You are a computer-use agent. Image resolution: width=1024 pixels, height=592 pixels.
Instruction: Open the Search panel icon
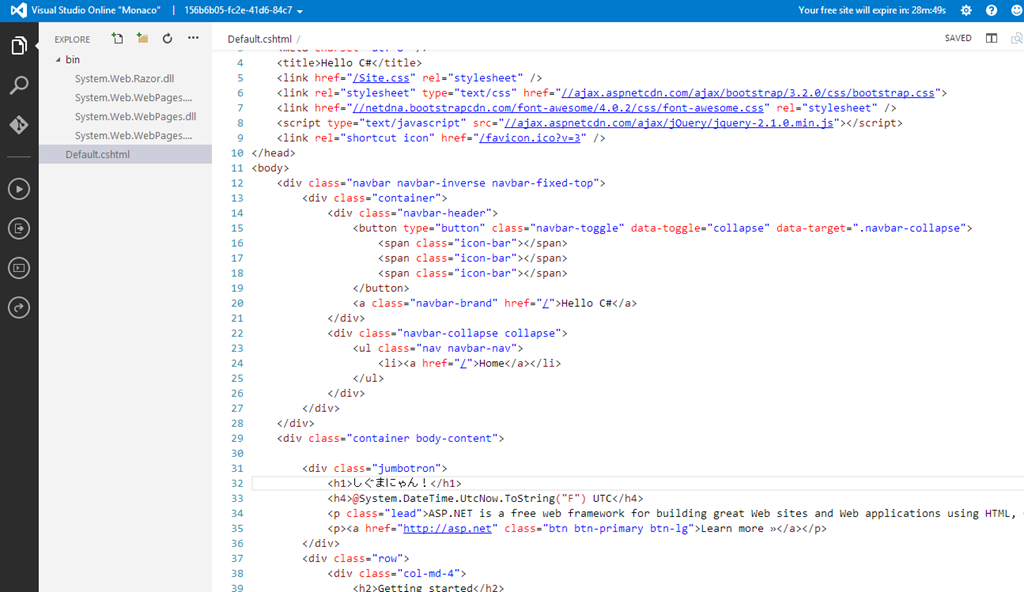[19, 86]
